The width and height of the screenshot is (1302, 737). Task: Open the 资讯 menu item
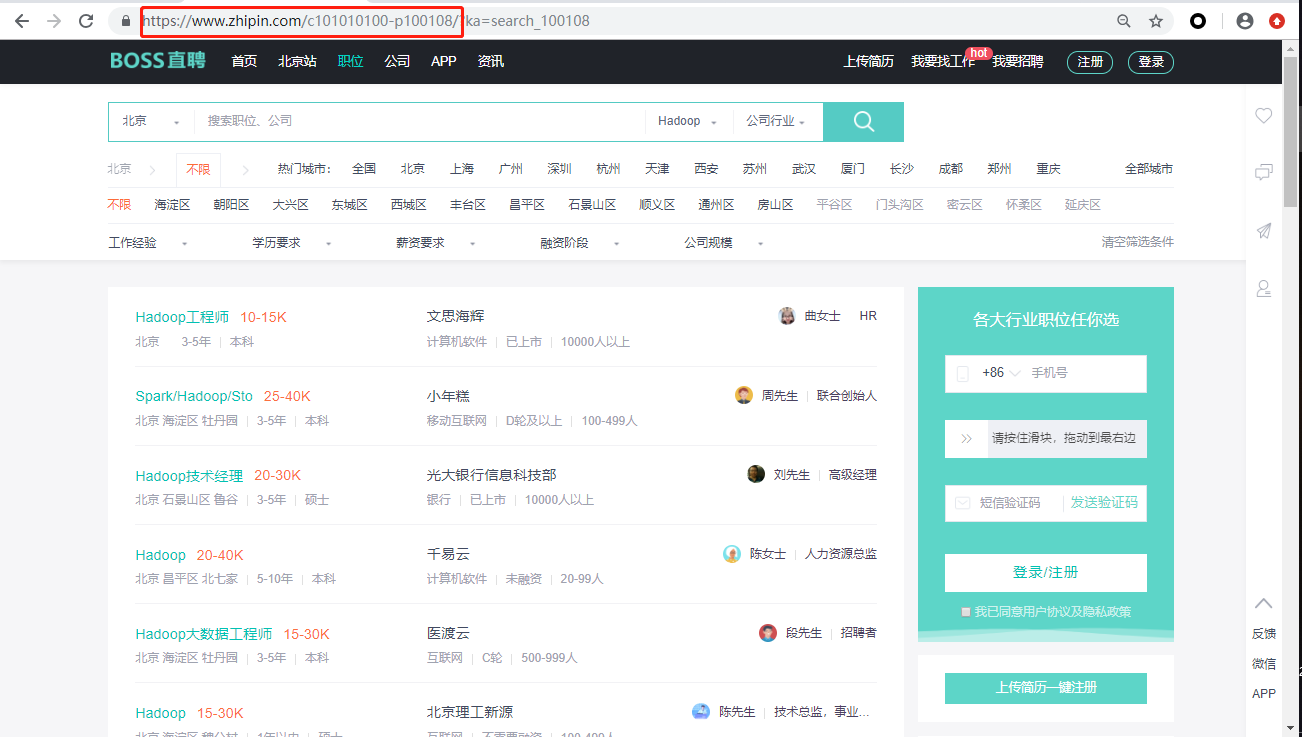point(490,61)
